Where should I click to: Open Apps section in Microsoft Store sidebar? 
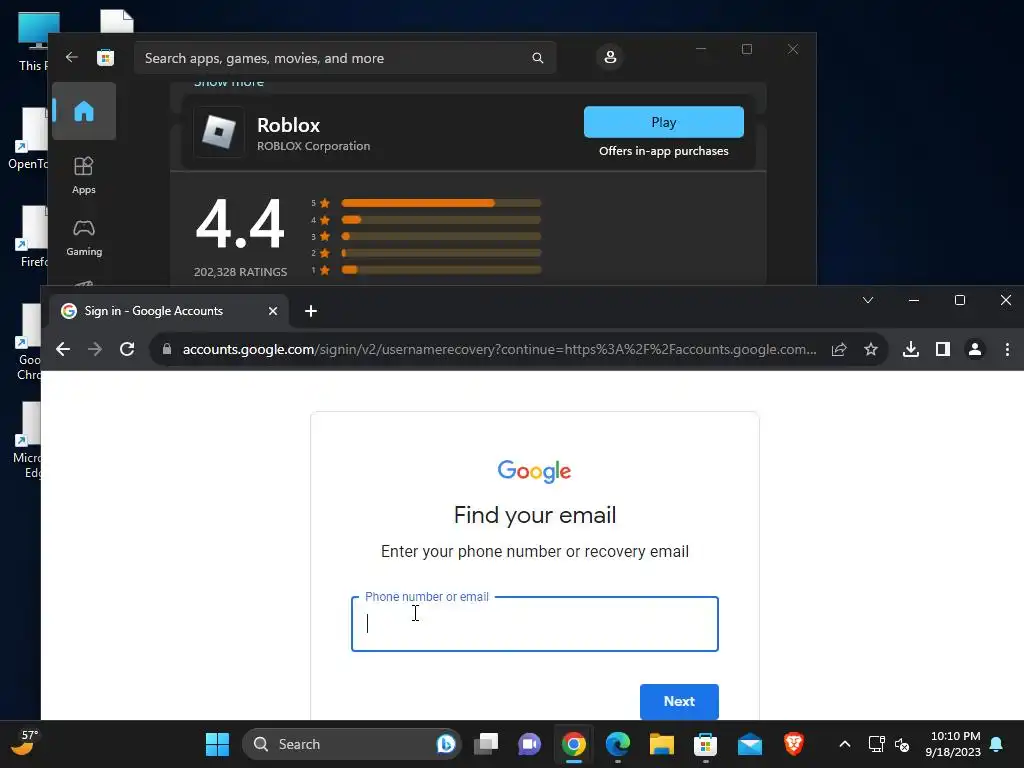click(x=84, y=176)
